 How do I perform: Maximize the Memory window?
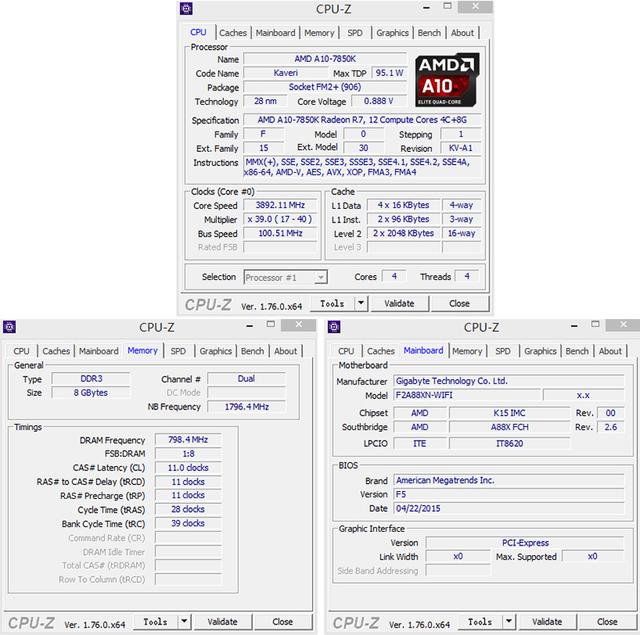[x=270, y=324]
